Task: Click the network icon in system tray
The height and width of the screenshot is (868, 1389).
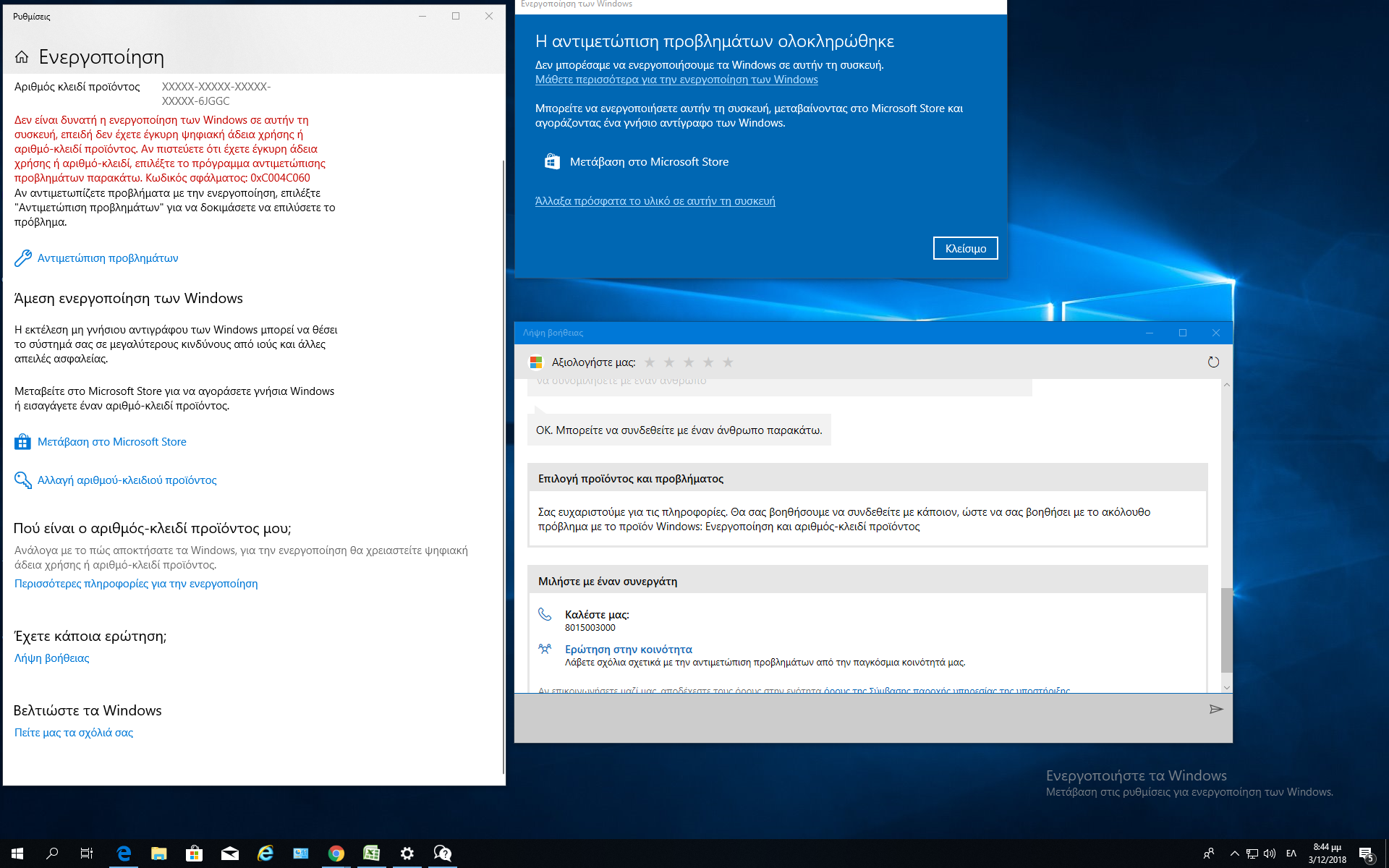Action: [1252, 854]
